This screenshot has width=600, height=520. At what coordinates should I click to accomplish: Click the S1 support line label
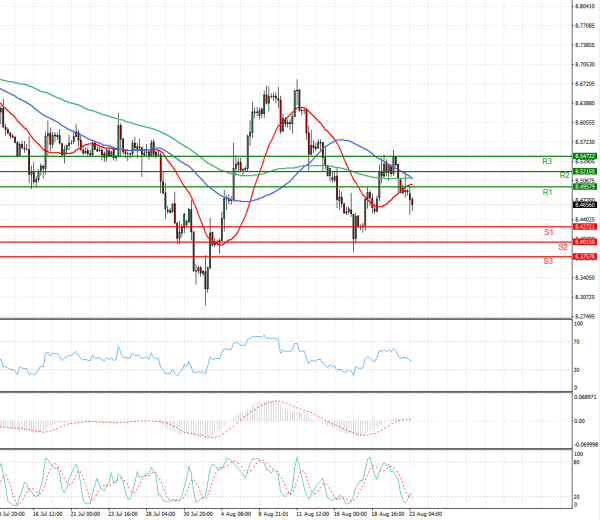pos(549,232)
